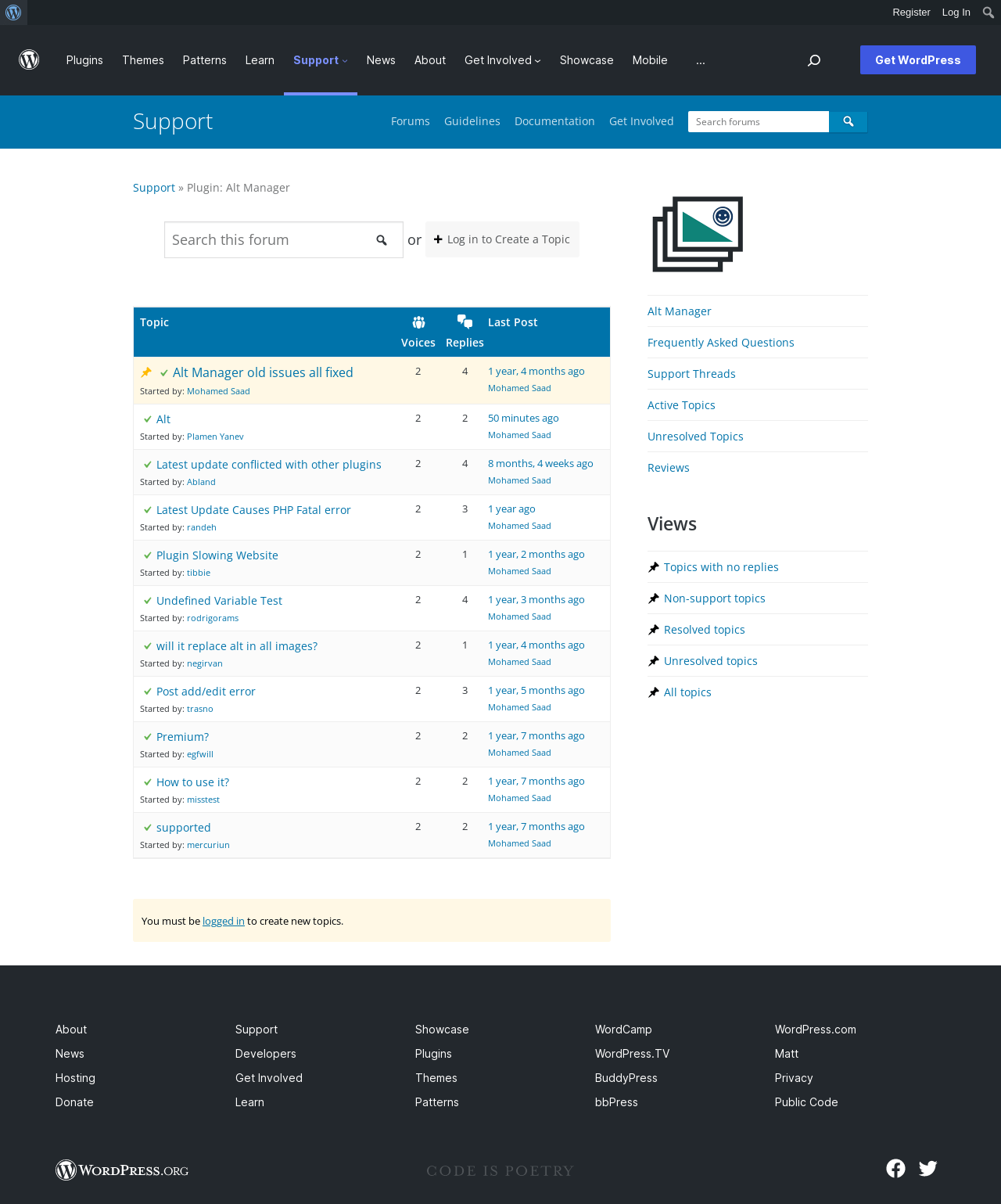Open Topics with no replies view
This screenshot has width=1001, height=1204.
(x=721, y=567)
